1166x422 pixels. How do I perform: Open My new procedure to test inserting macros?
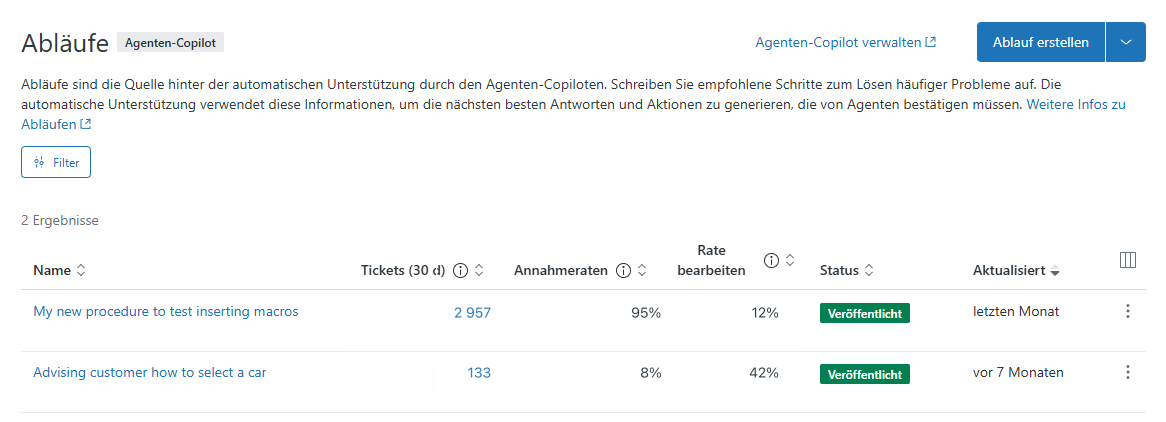pos(165,311)
